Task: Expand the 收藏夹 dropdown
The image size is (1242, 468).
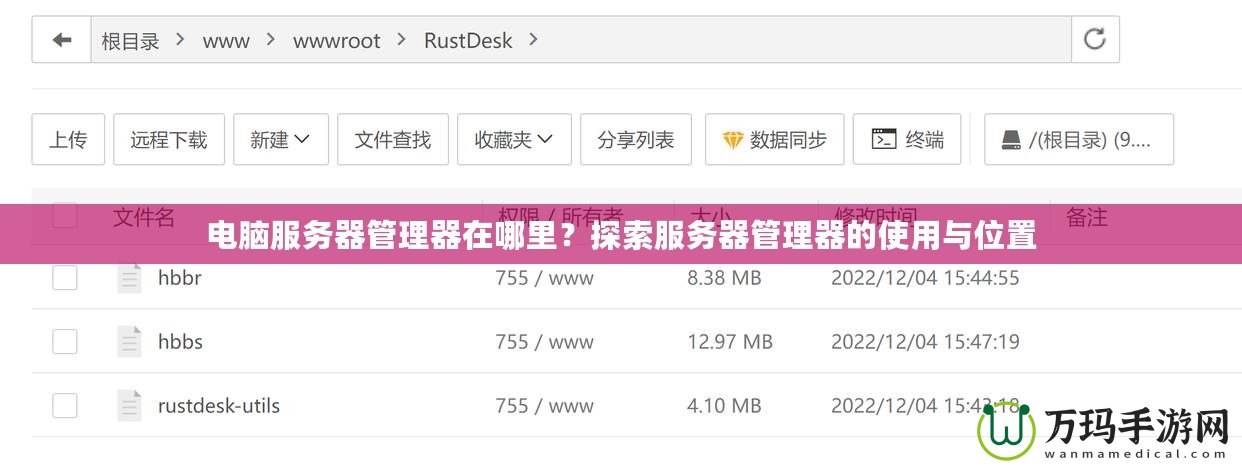Action: [514, 139]
